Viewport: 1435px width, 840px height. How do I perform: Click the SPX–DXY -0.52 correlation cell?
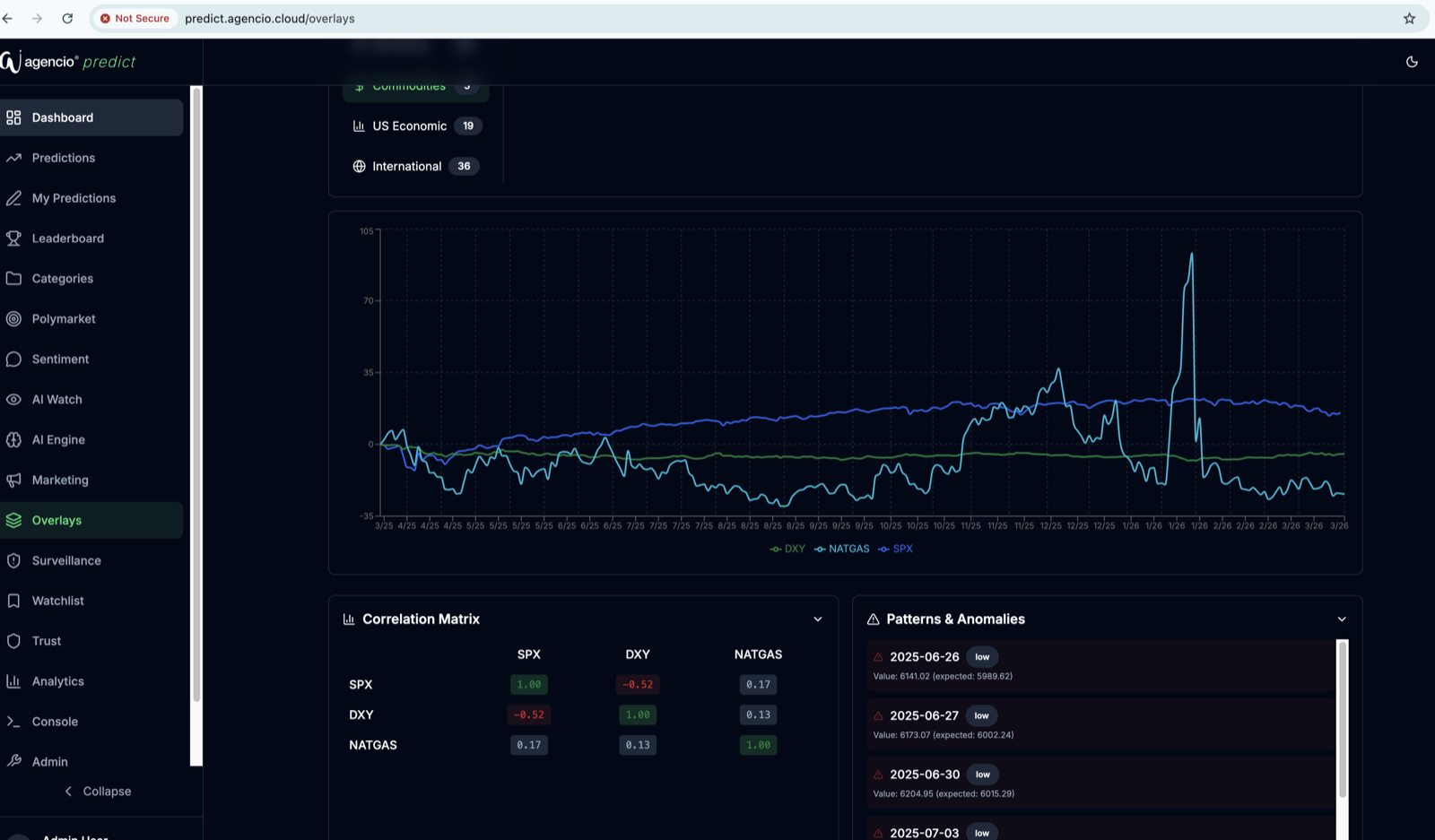point(638,685)
